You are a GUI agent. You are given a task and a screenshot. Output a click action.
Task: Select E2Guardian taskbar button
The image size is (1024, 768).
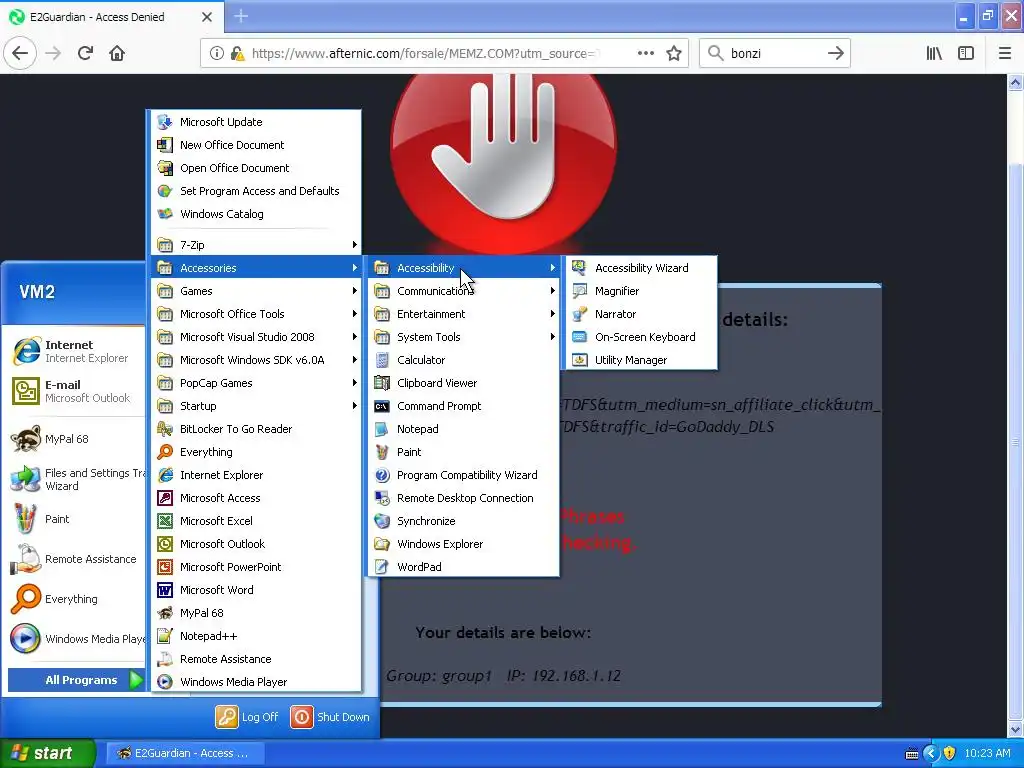(184, 753)
